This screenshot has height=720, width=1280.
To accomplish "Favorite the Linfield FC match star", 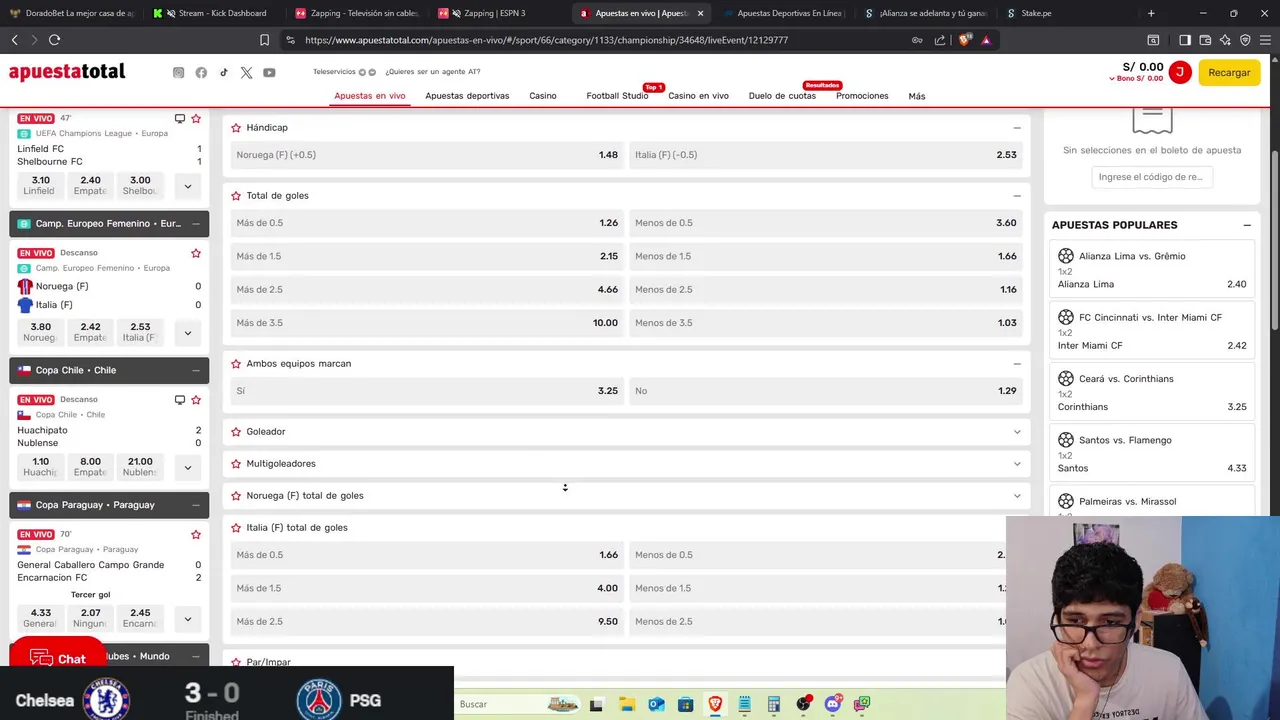I will 196,118.
